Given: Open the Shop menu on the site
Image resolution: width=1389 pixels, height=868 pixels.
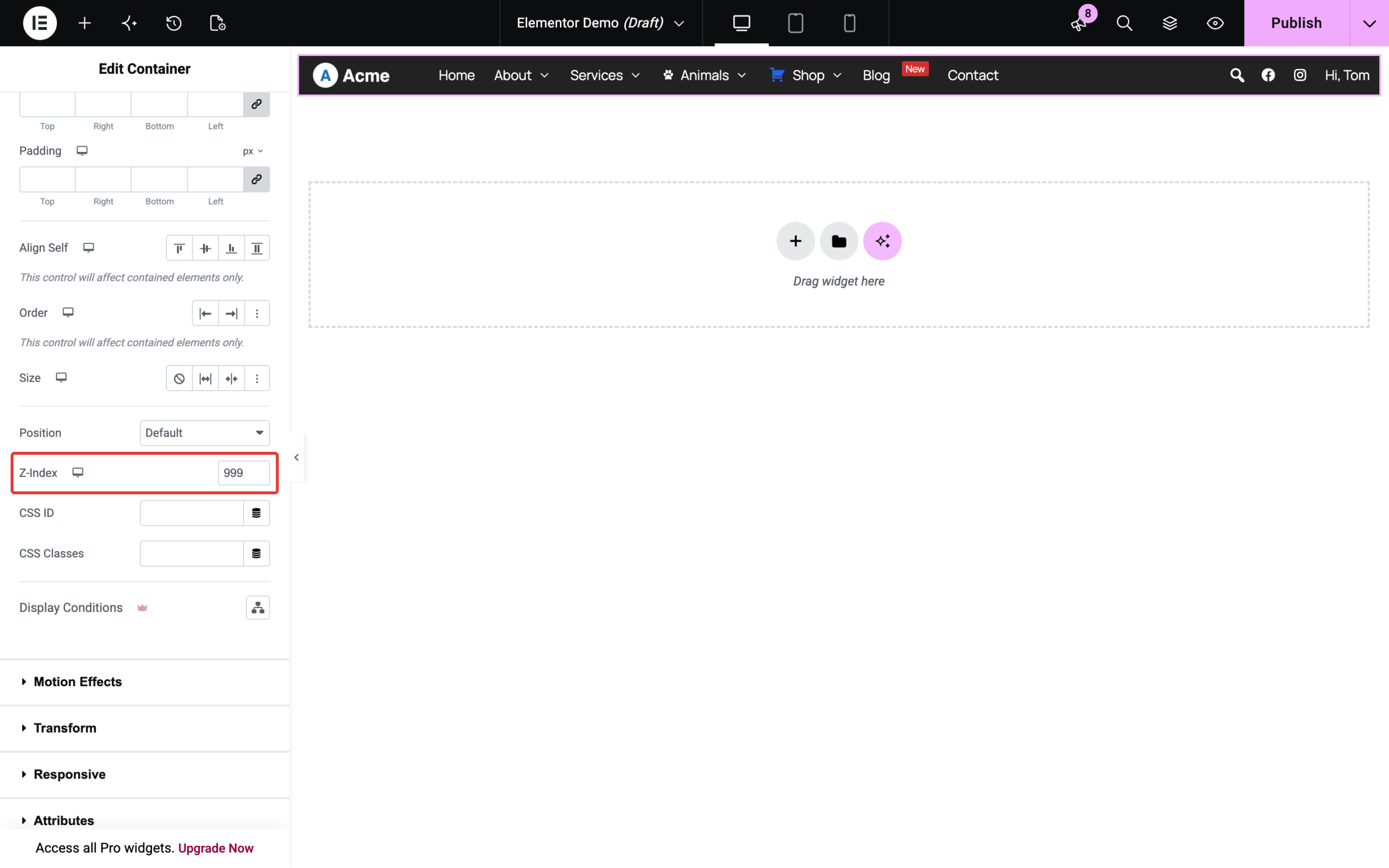Looking at the screenshot, I should tap(806, 75).
